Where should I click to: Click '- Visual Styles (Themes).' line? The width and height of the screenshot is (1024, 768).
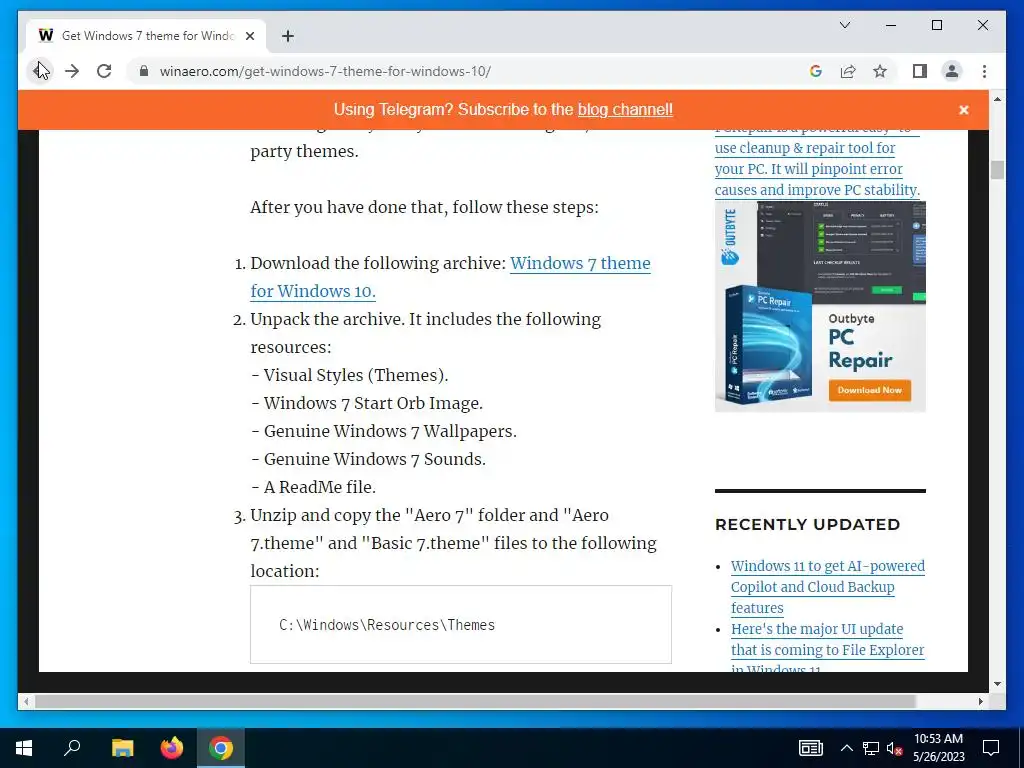tap(349, 375)
